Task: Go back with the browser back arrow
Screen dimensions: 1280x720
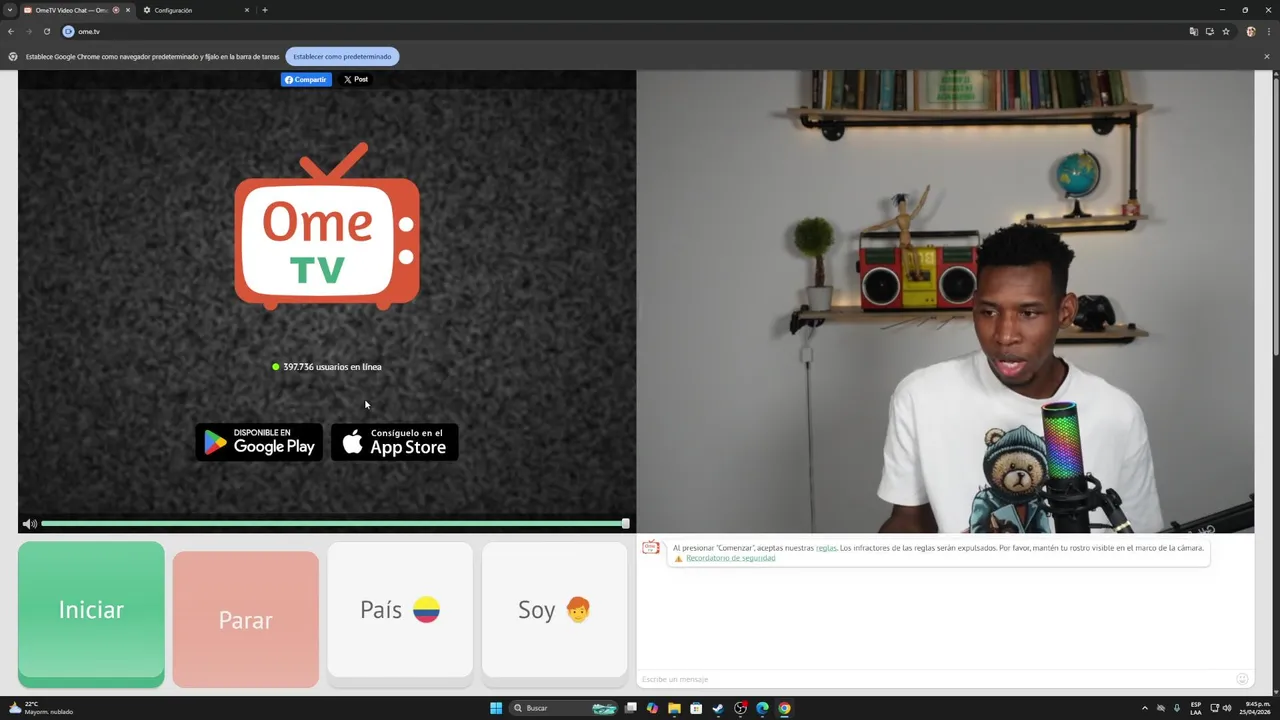Action: point(11,31)
